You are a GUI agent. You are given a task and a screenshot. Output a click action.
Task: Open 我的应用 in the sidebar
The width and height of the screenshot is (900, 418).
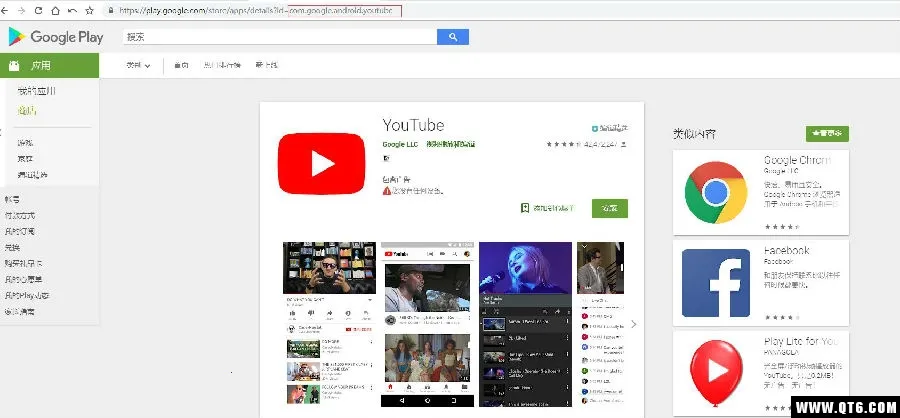(x=37, y=91)
